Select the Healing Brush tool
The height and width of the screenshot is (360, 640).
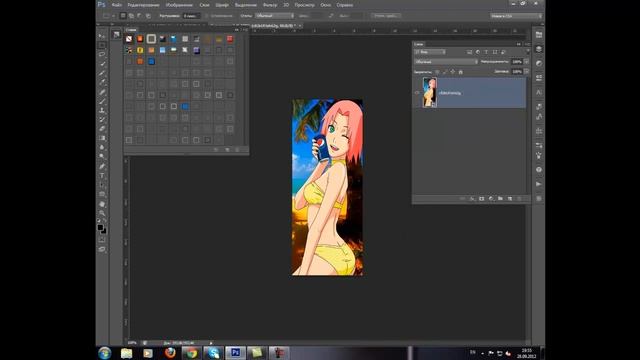[102, 92]
